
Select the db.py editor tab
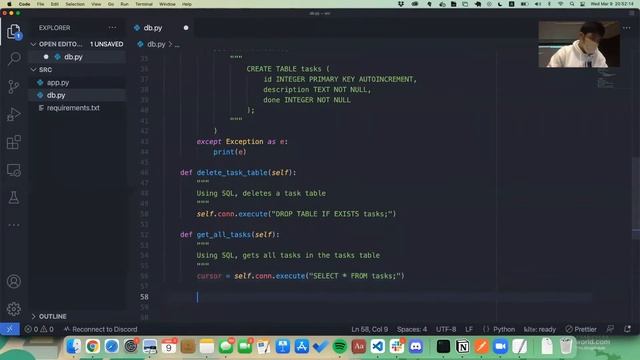(161, 28)
